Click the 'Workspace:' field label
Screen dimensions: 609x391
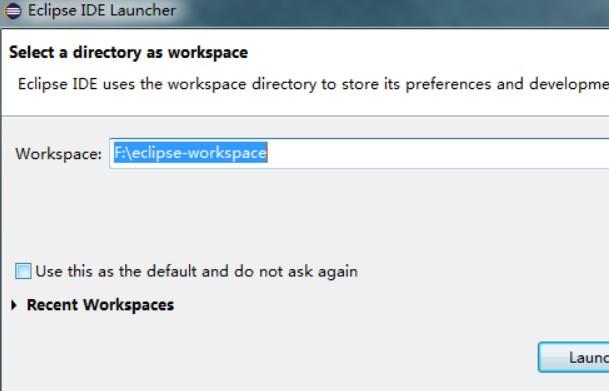[x=59, y=154]
